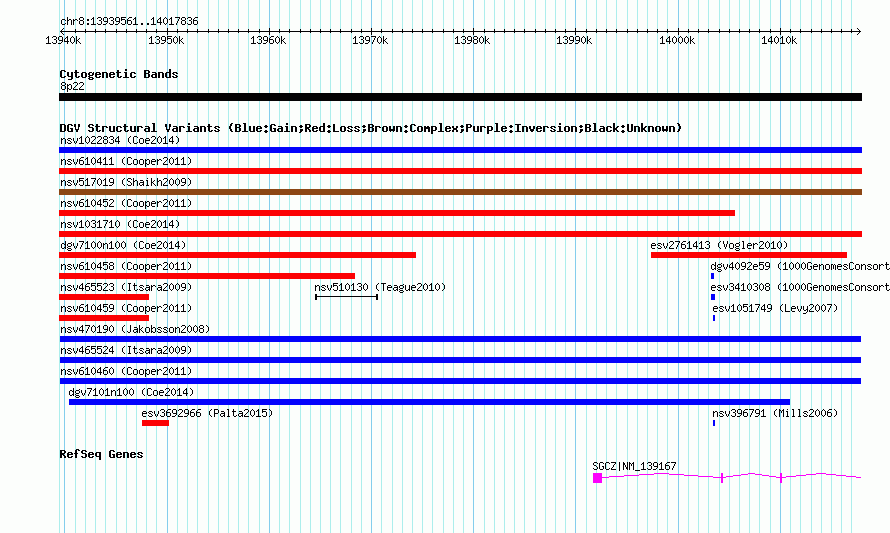This screenshot has width=890, height=533.
Task: Select the blue nsv610460 gain bar
Action: click(x=460, y=381)
